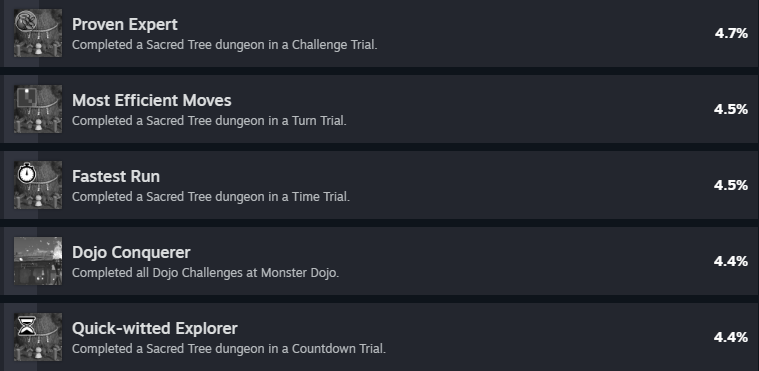Click the Turn Trial description text
Viewport: 759px width, 371px height.
pos(210,121)
